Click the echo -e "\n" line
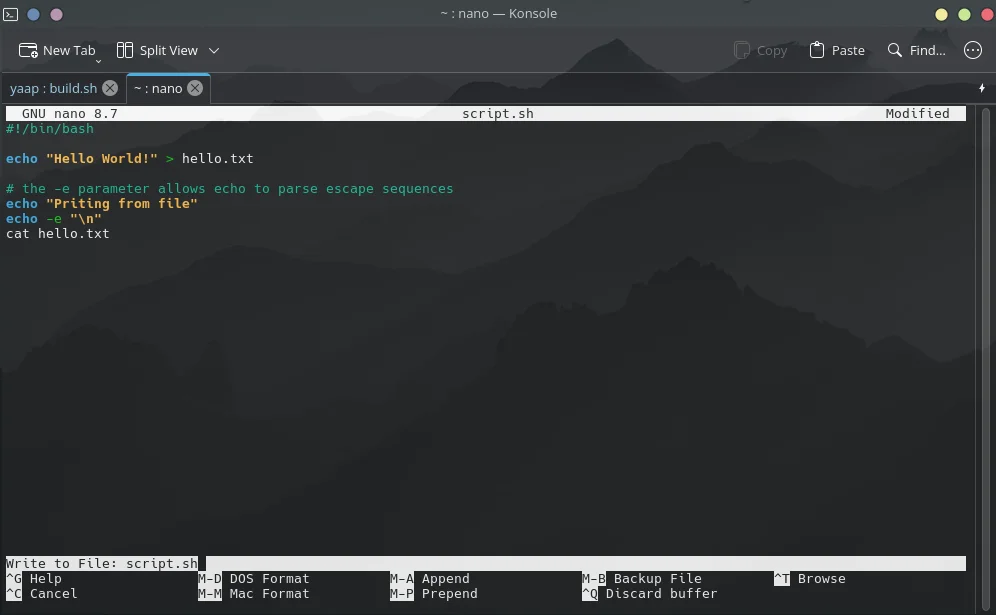The image size is (996, 615). 53,219
